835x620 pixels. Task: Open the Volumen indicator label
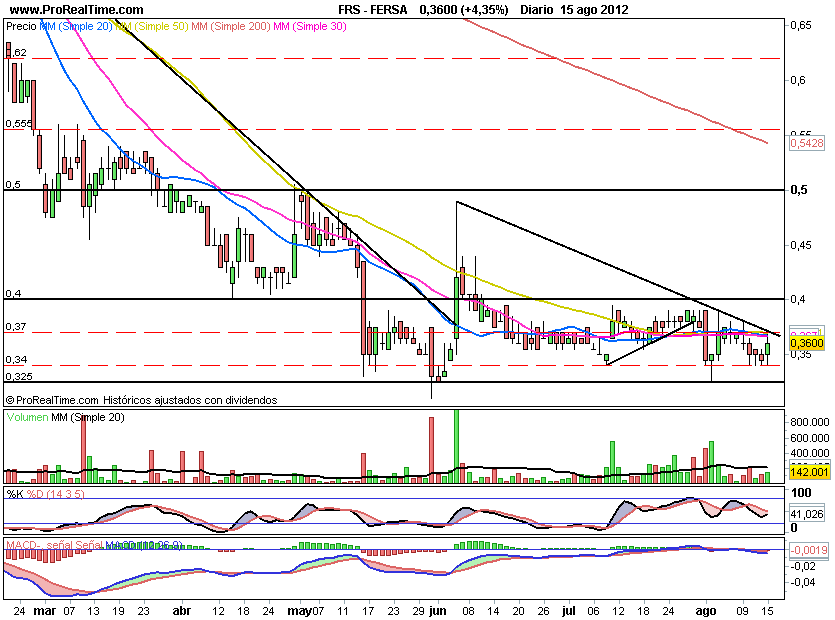(x=27, y=416)
